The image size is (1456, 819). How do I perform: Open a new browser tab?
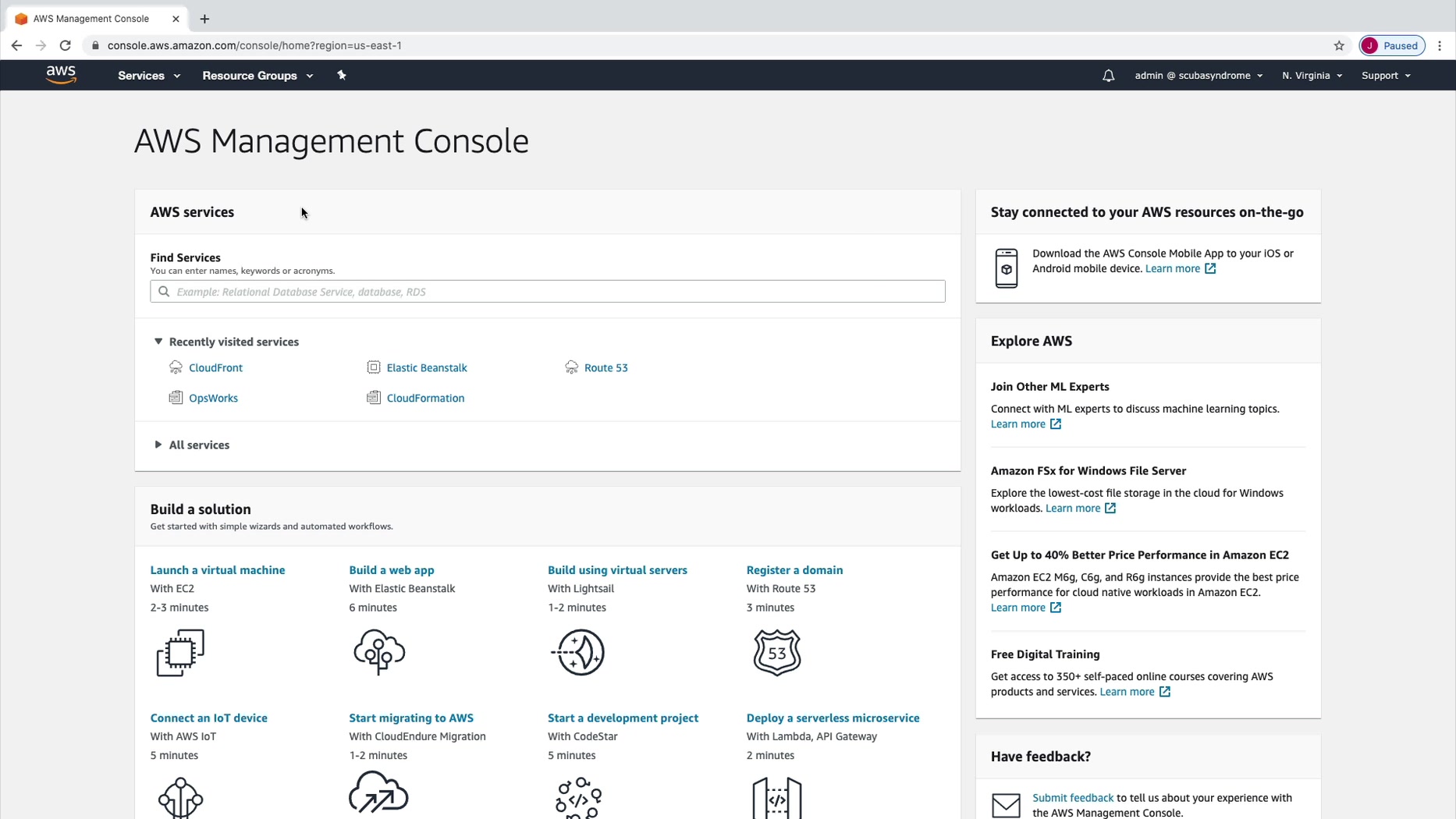[204, 19]
